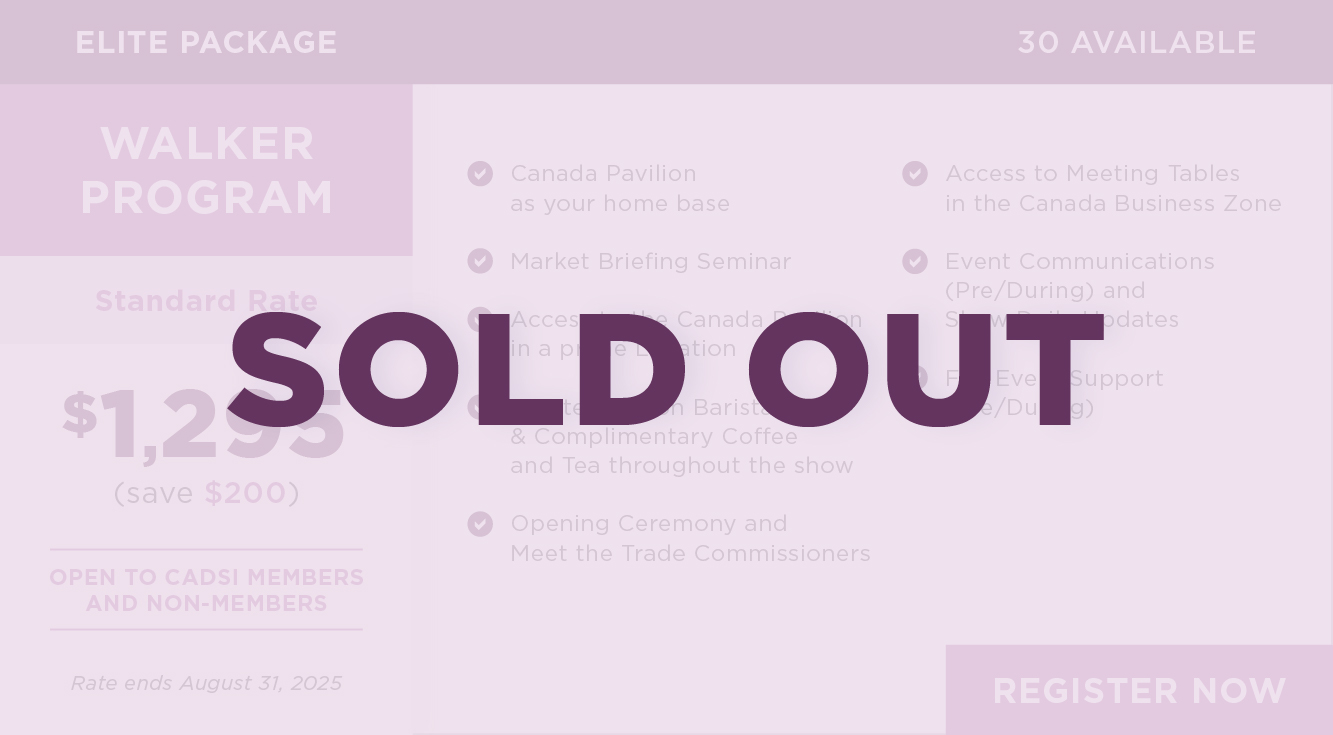Click the Walker Program title block
This screenshot has height=735, width=1333.
coord(206,170)
